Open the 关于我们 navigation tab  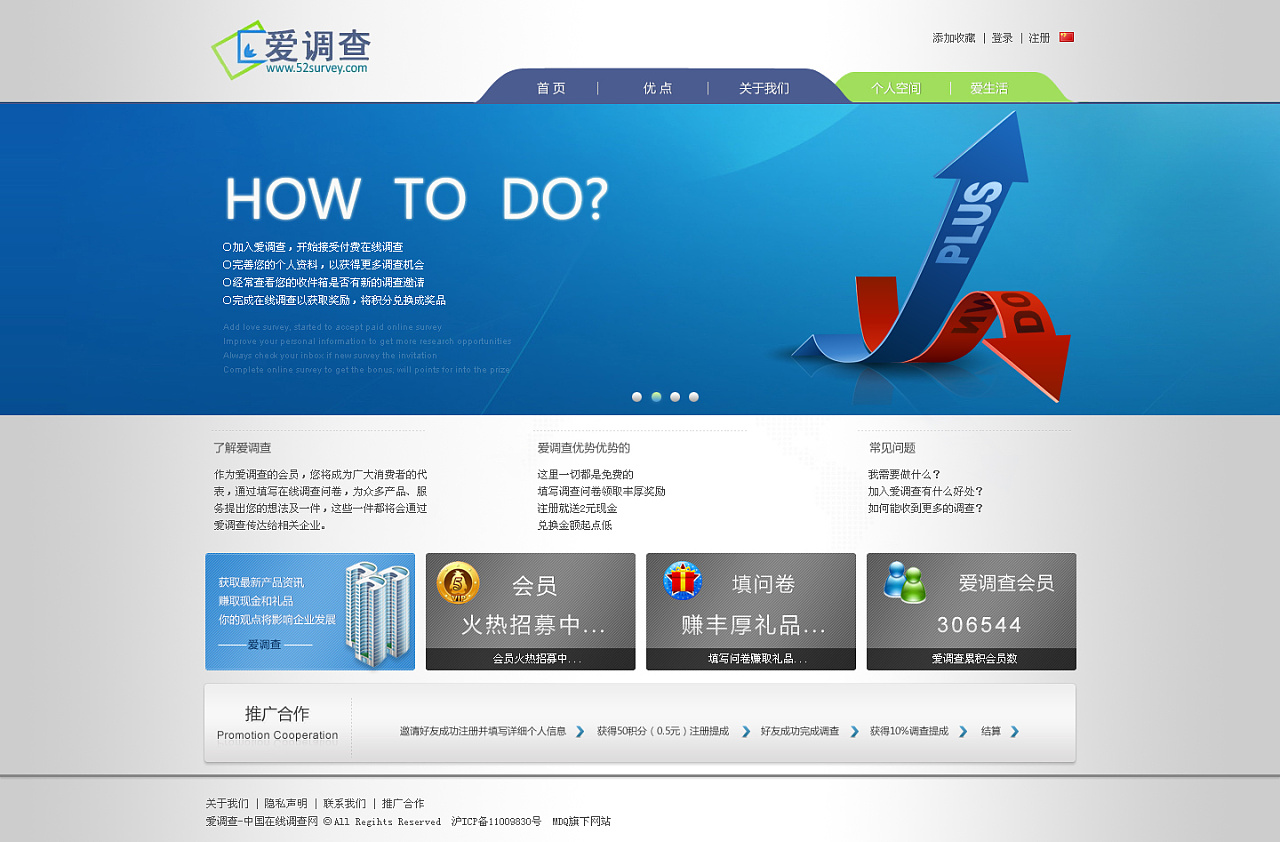click(764, 88)
